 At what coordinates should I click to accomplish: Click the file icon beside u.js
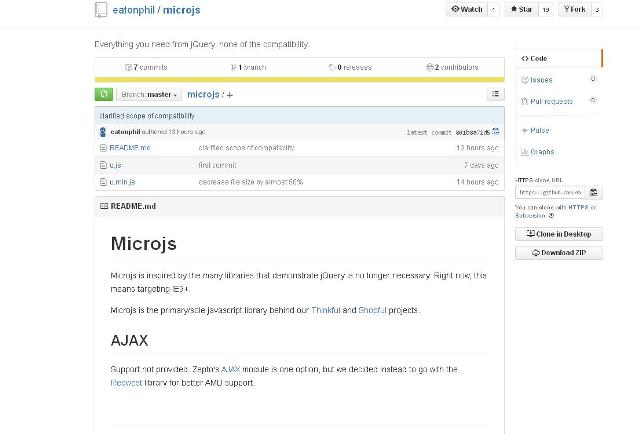103,165
